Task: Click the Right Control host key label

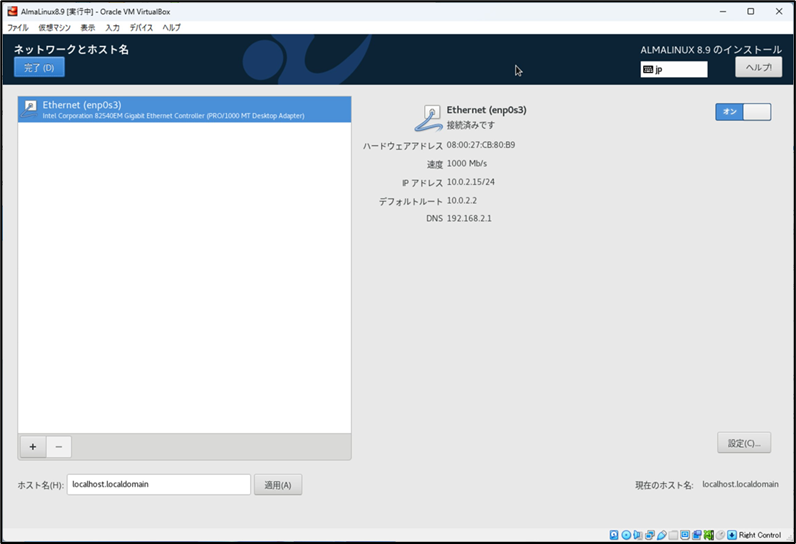Action: (x=759, y=535)
